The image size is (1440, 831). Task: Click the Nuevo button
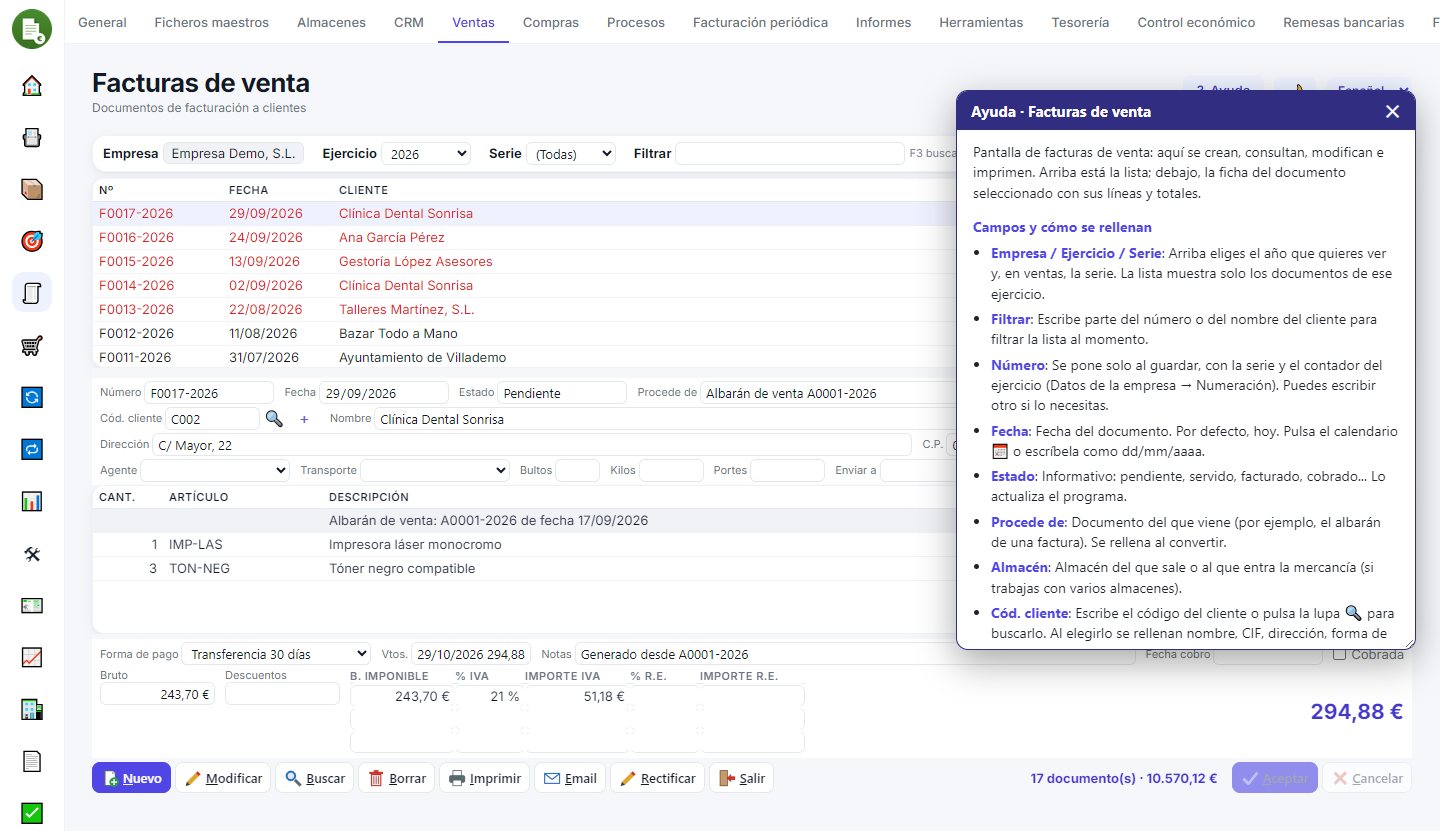[x=131, y=778]
